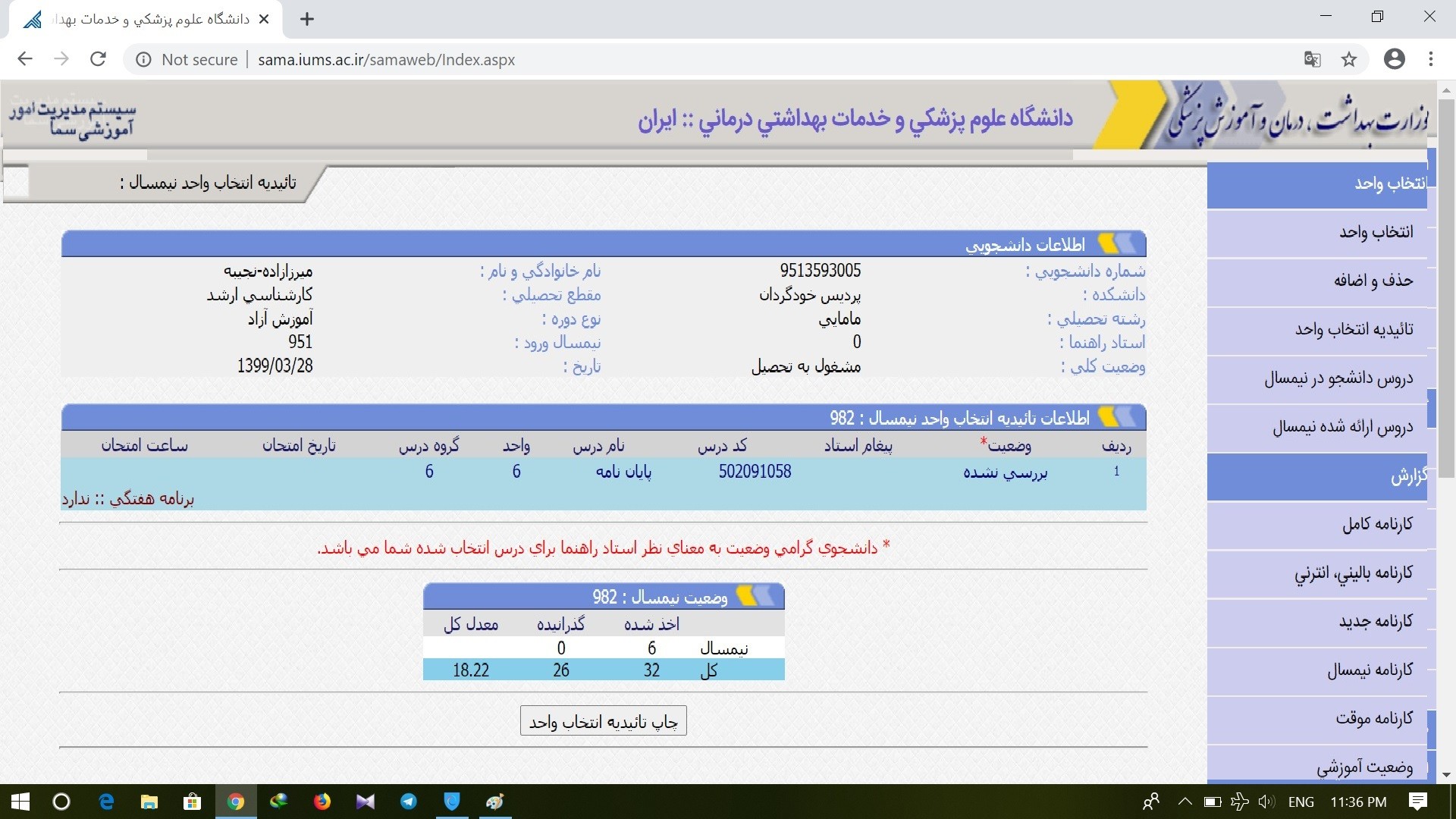
Task: Open the Windows notification center icon
Action: tap(1417, 802)
